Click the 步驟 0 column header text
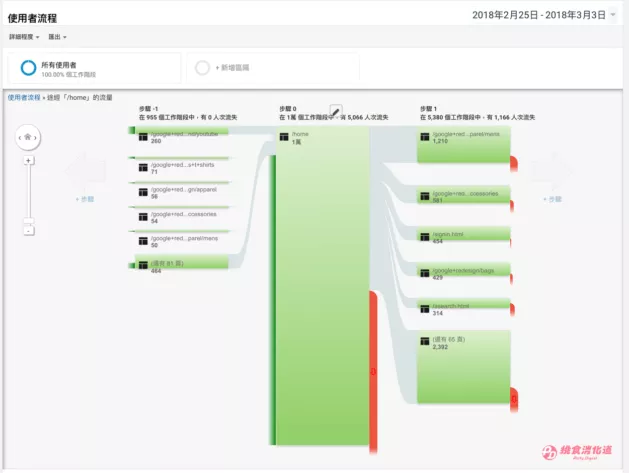The height and width of the screenshot is (473, 629). click(x=288, y=109)
